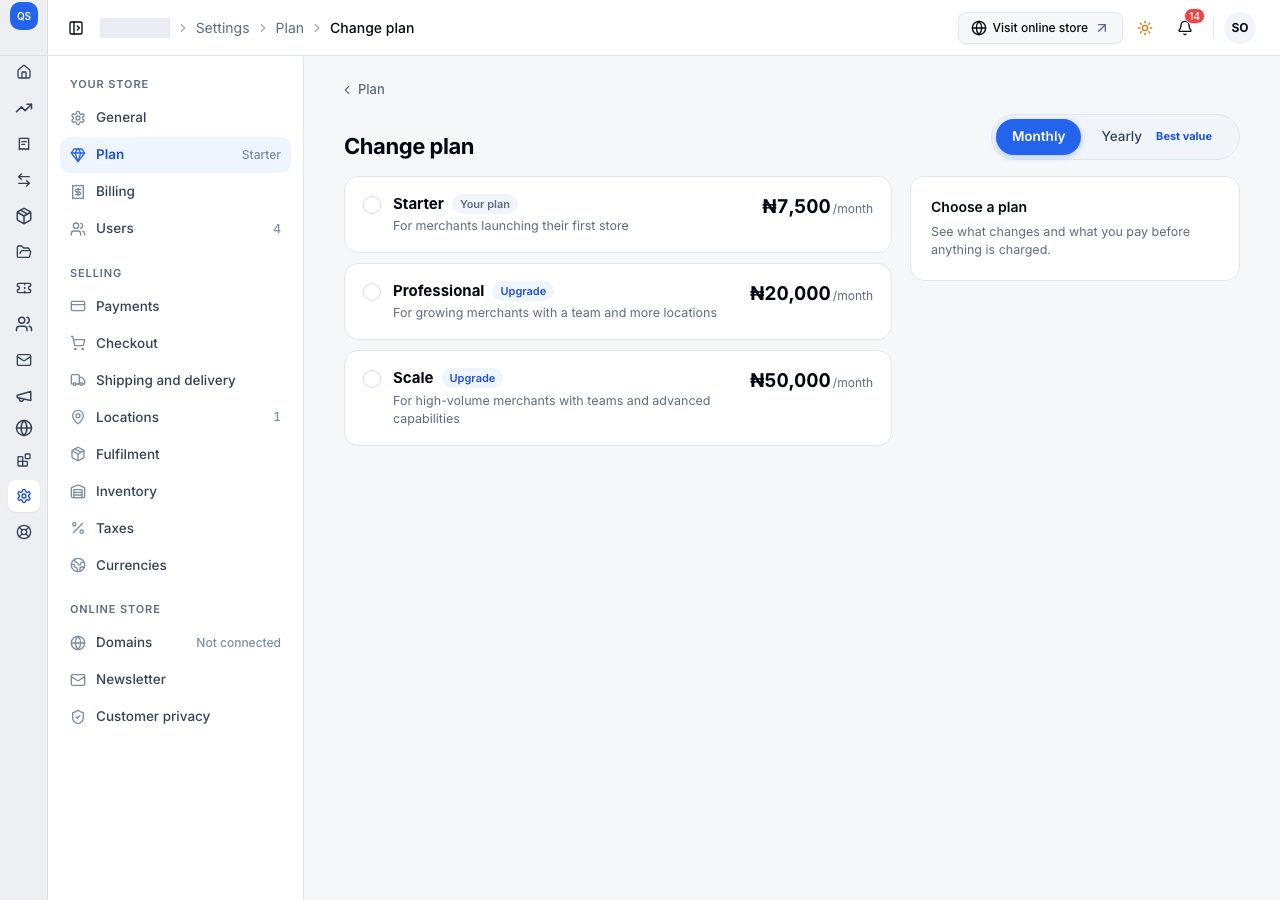The height and width of the screenshot is (900, 1280).
Task: Open the globe icon in left rail
Action: click(x=24, y=428)
